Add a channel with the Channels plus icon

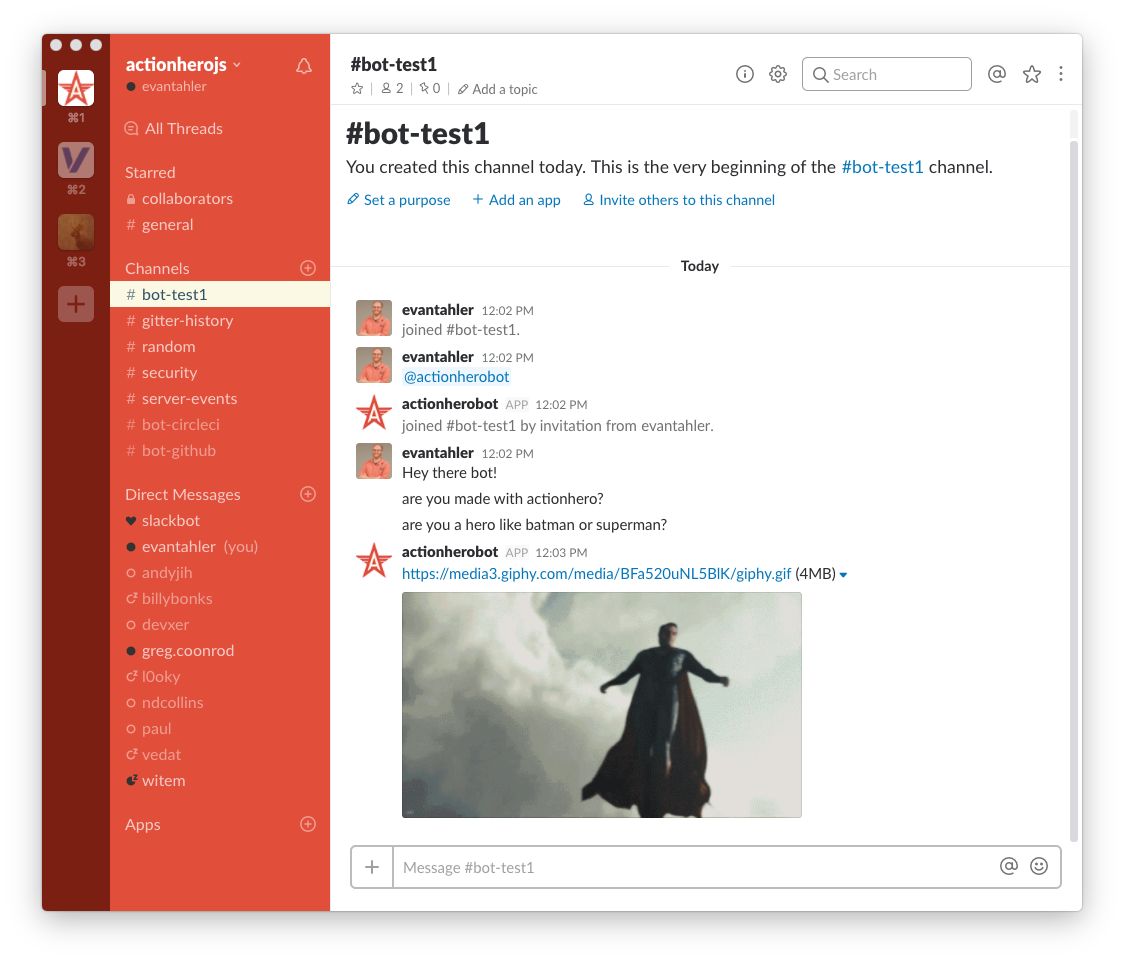pyautogui.click(x=308, y=268)
